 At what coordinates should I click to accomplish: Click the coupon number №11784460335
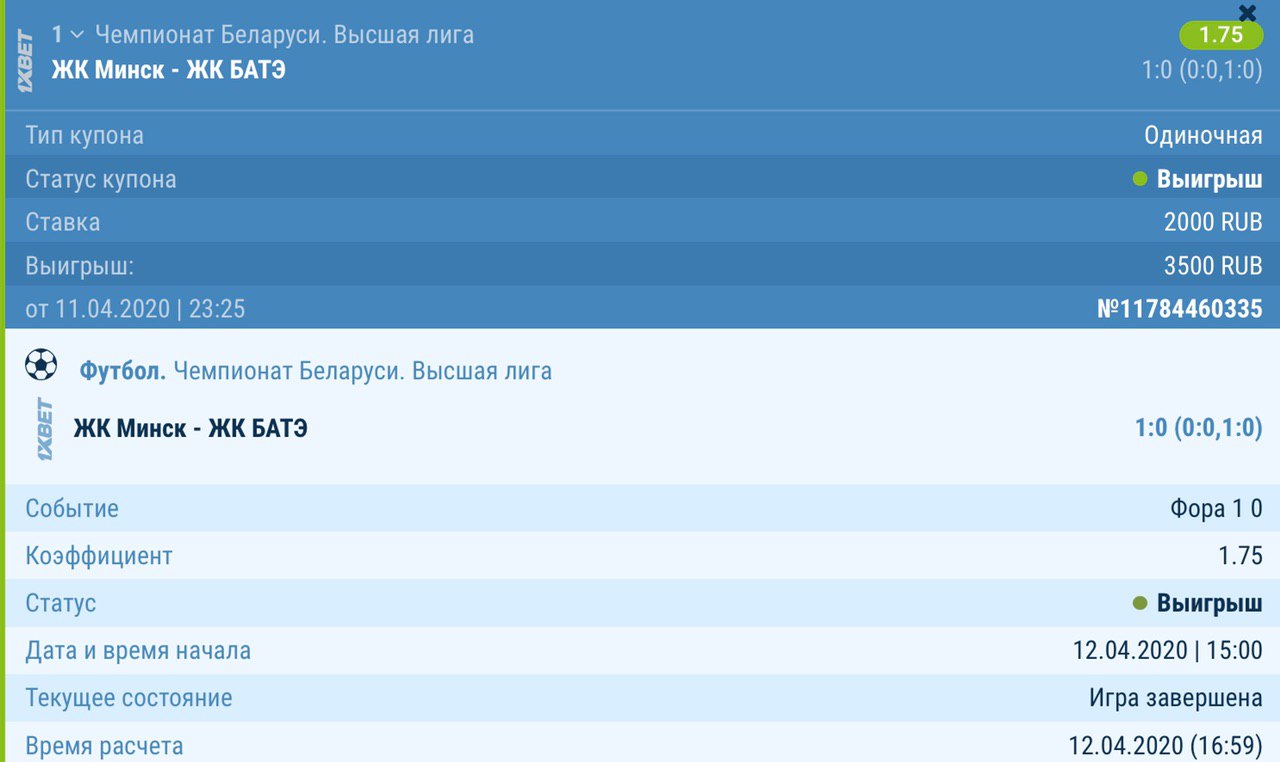click(x=1180, y=309)
